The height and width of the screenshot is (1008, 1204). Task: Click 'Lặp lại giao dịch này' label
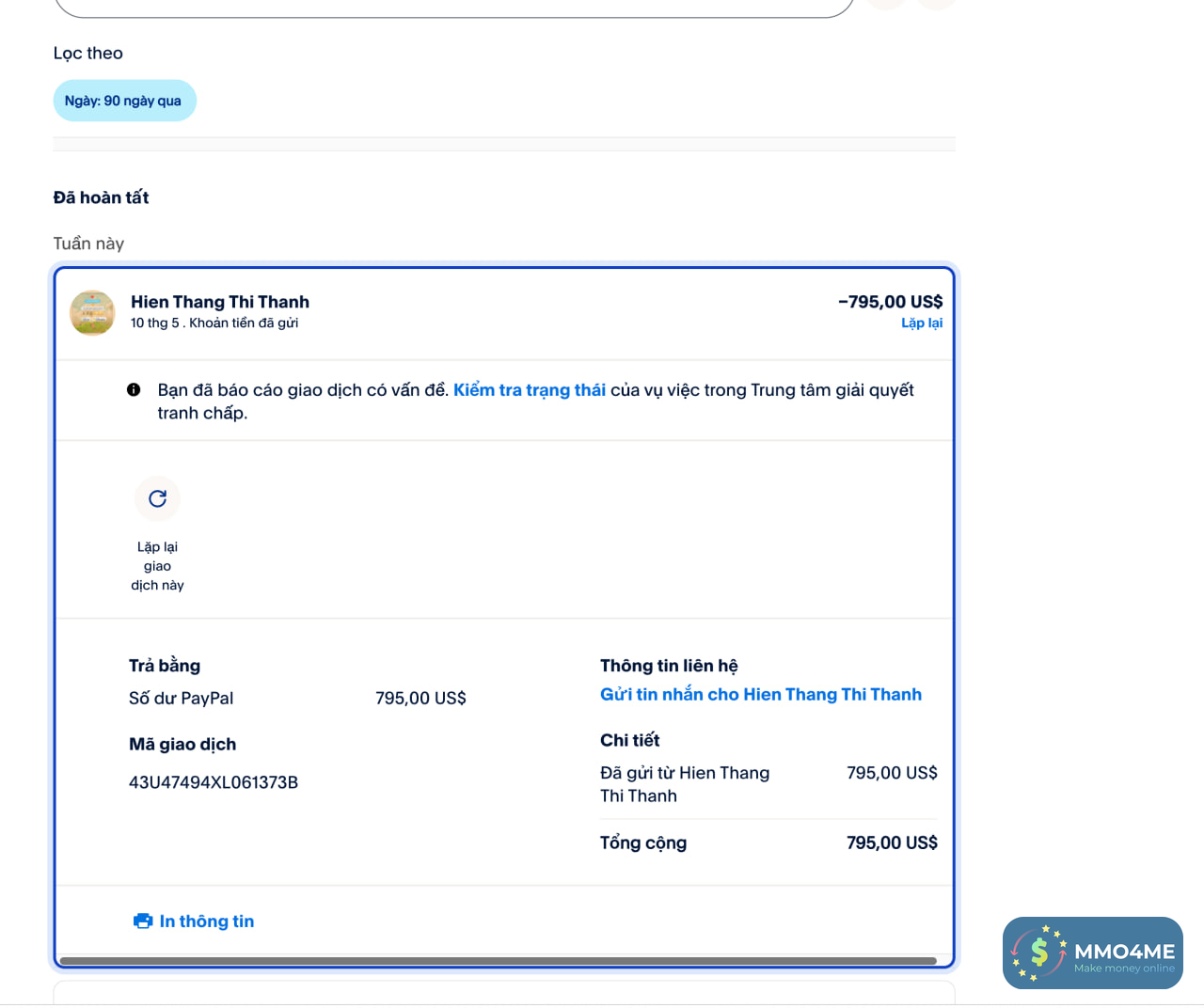[157, 566]
